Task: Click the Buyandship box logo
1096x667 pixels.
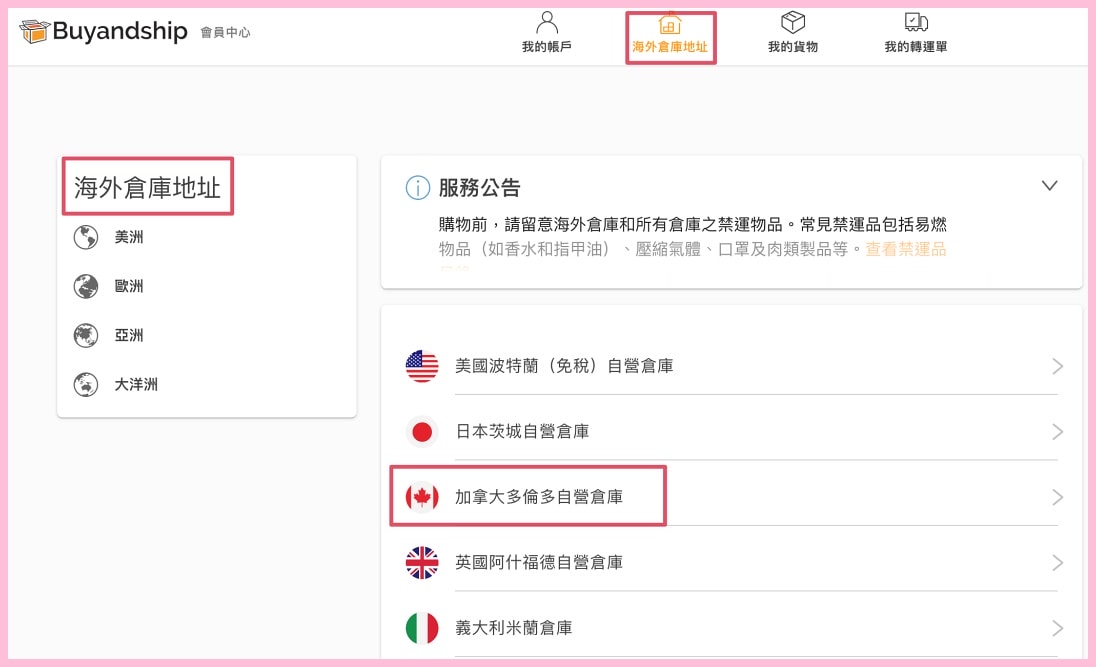Action: click(35, 32)
